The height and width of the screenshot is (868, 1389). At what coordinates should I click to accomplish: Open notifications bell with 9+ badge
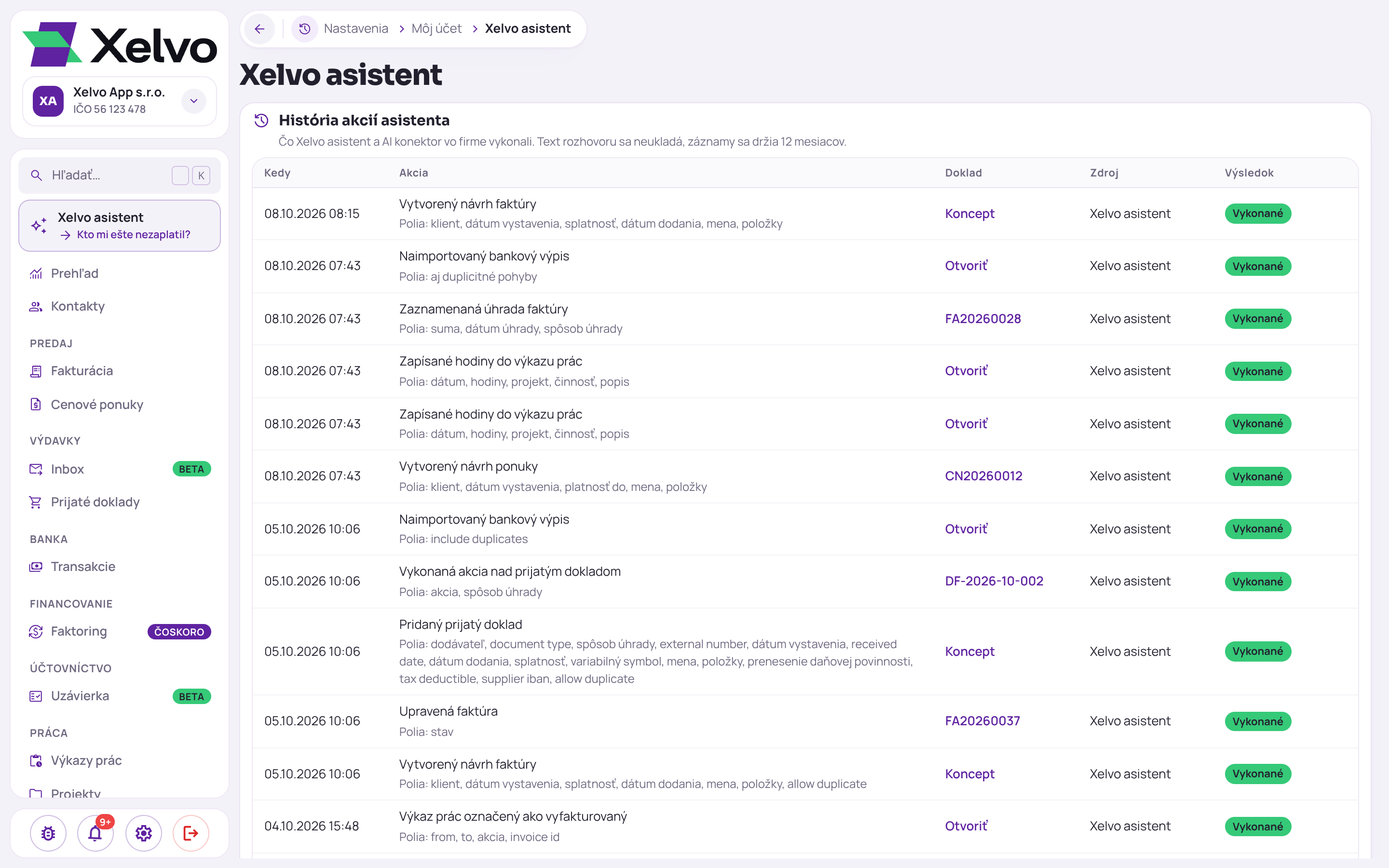click(x=95, y=833)
